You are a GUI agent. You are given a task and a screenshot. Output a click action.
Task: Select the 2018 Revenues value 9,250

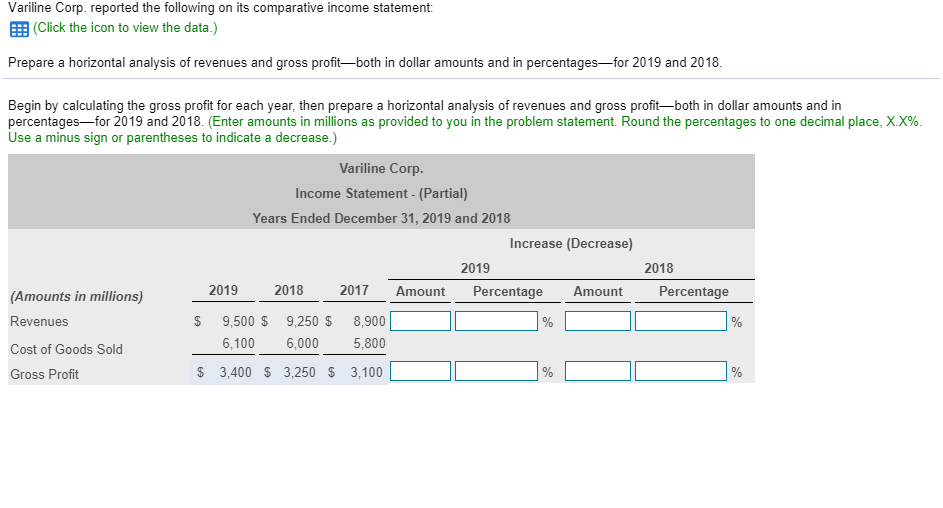(x=303, y=321)
